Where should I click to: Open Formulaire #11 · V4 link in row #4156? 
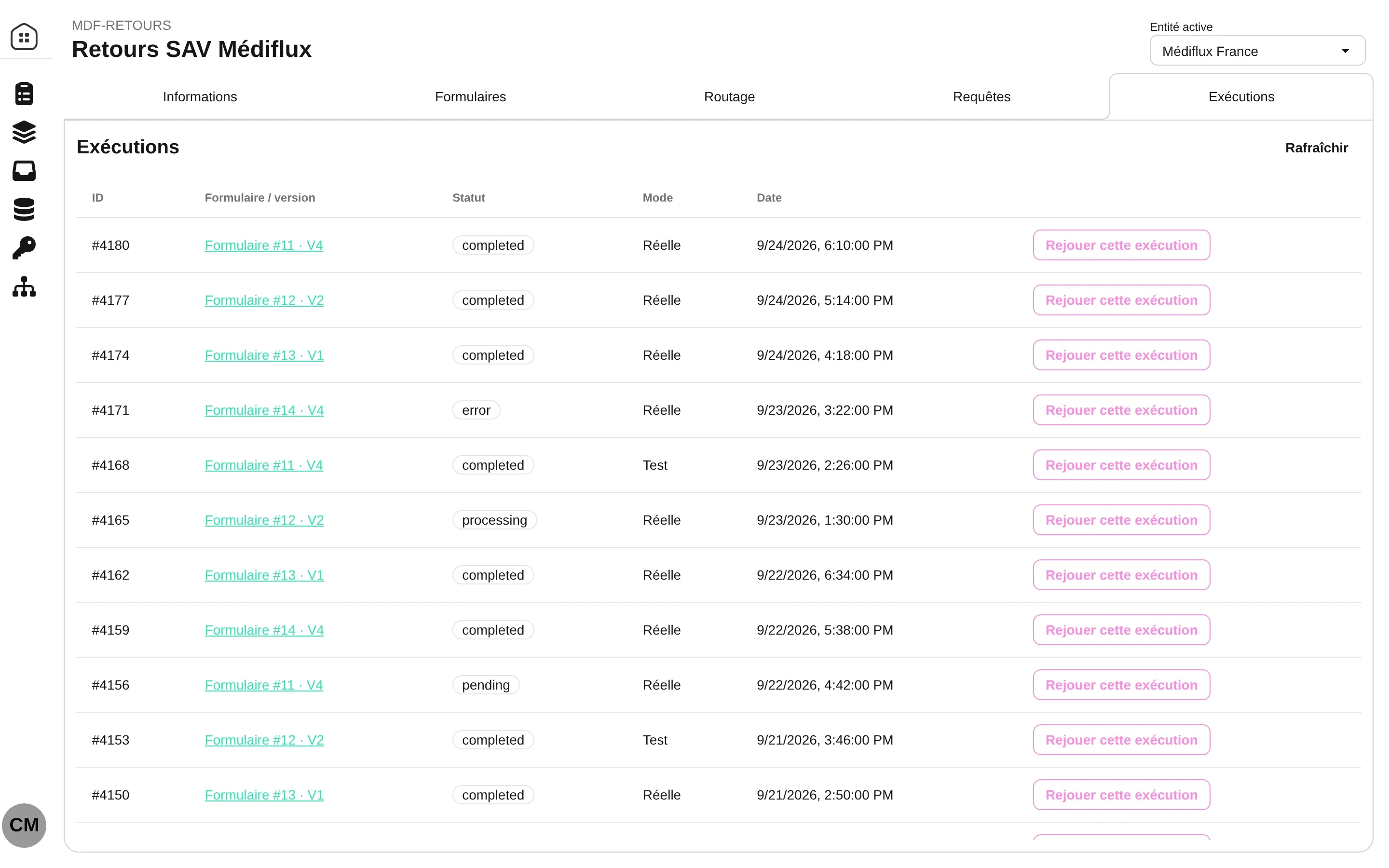click(x=263, y=685)
